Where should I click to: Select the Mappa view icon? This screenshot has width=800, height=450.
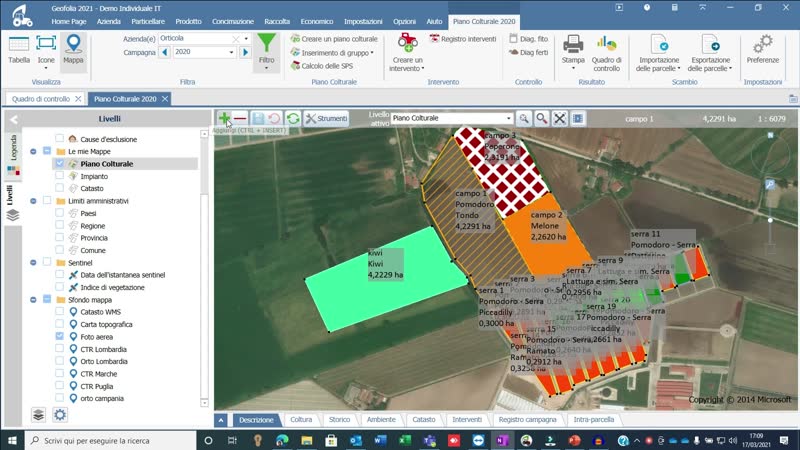73,49
